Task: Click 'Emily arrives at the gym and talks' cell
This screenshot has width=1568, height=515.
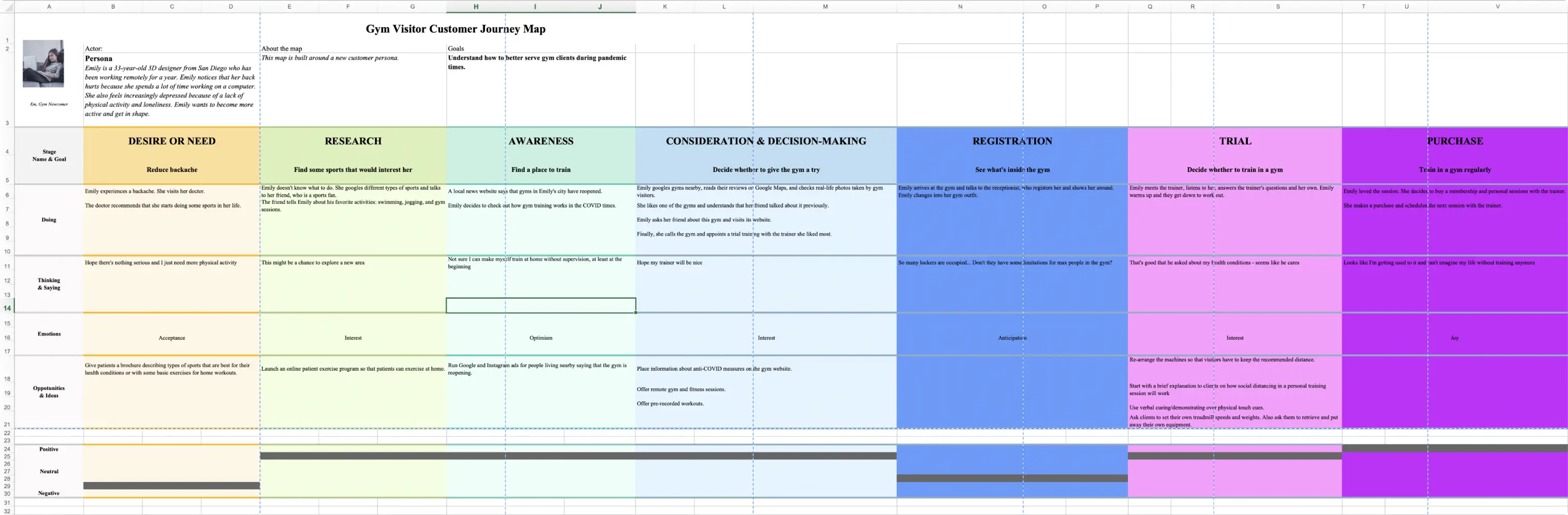Action: [x=1005, y=191]
